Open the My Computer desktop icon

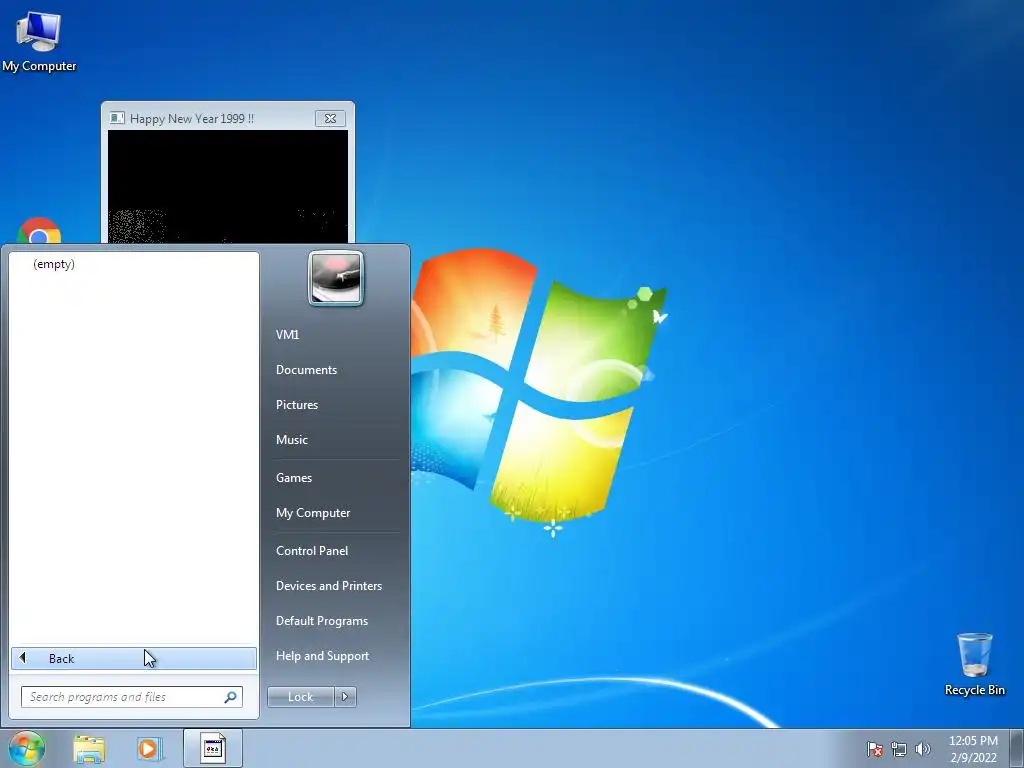[x=39, y=41]
